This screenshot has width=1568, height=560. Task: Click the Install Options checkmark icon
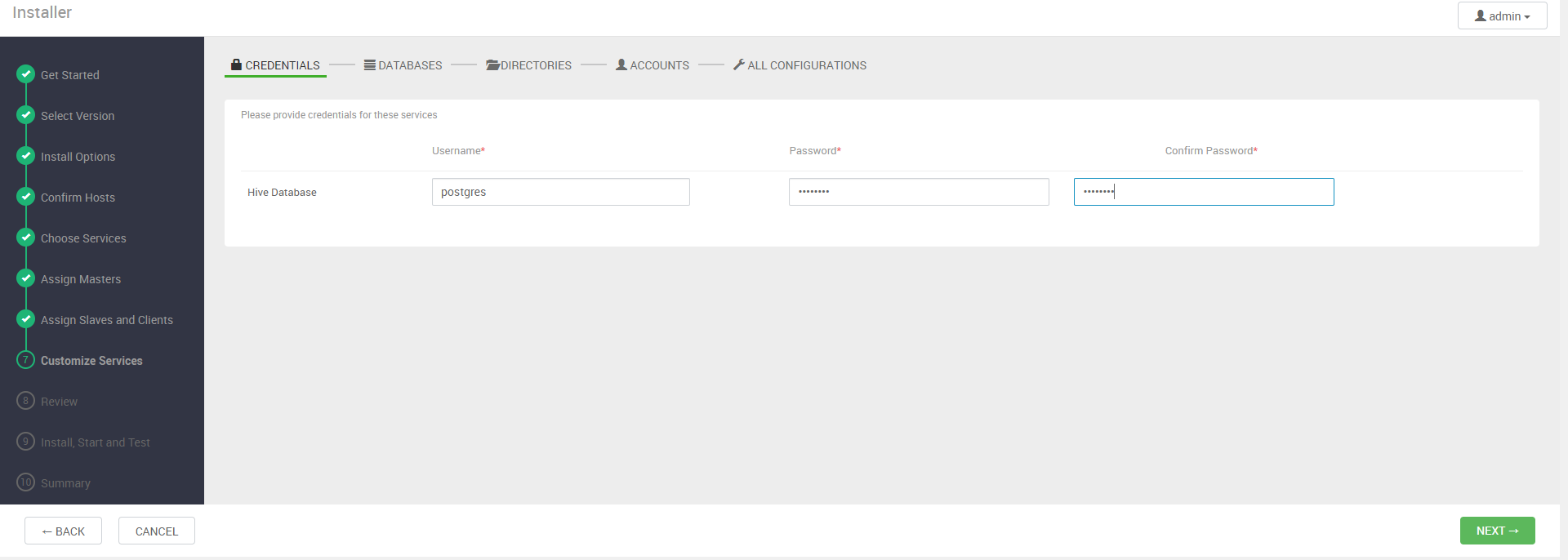click(25, 156)
